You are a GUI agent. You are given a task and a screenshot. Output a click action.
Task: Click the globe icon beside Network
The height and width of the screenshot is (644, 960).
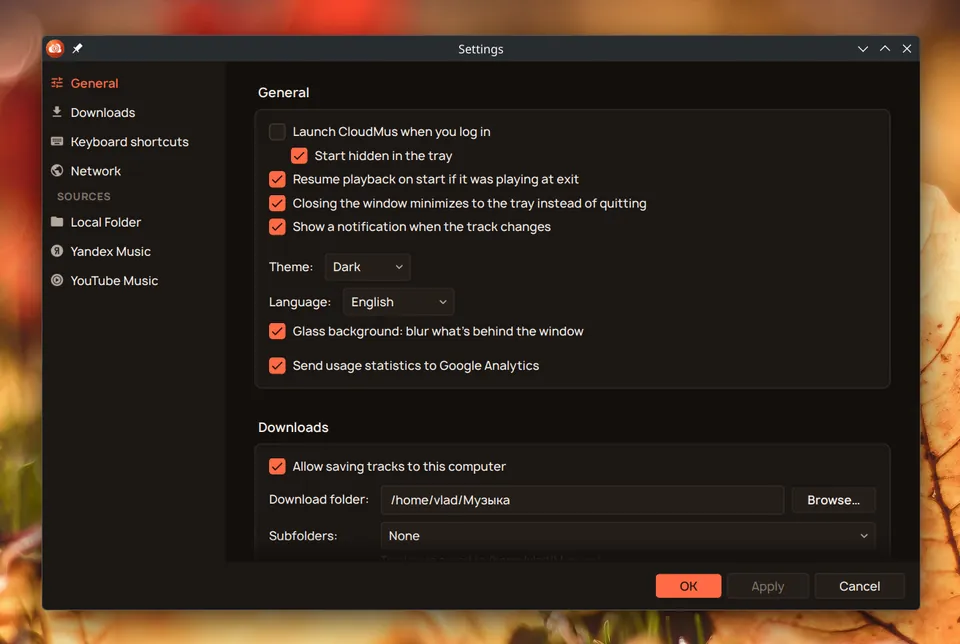[x=57, y=171]
